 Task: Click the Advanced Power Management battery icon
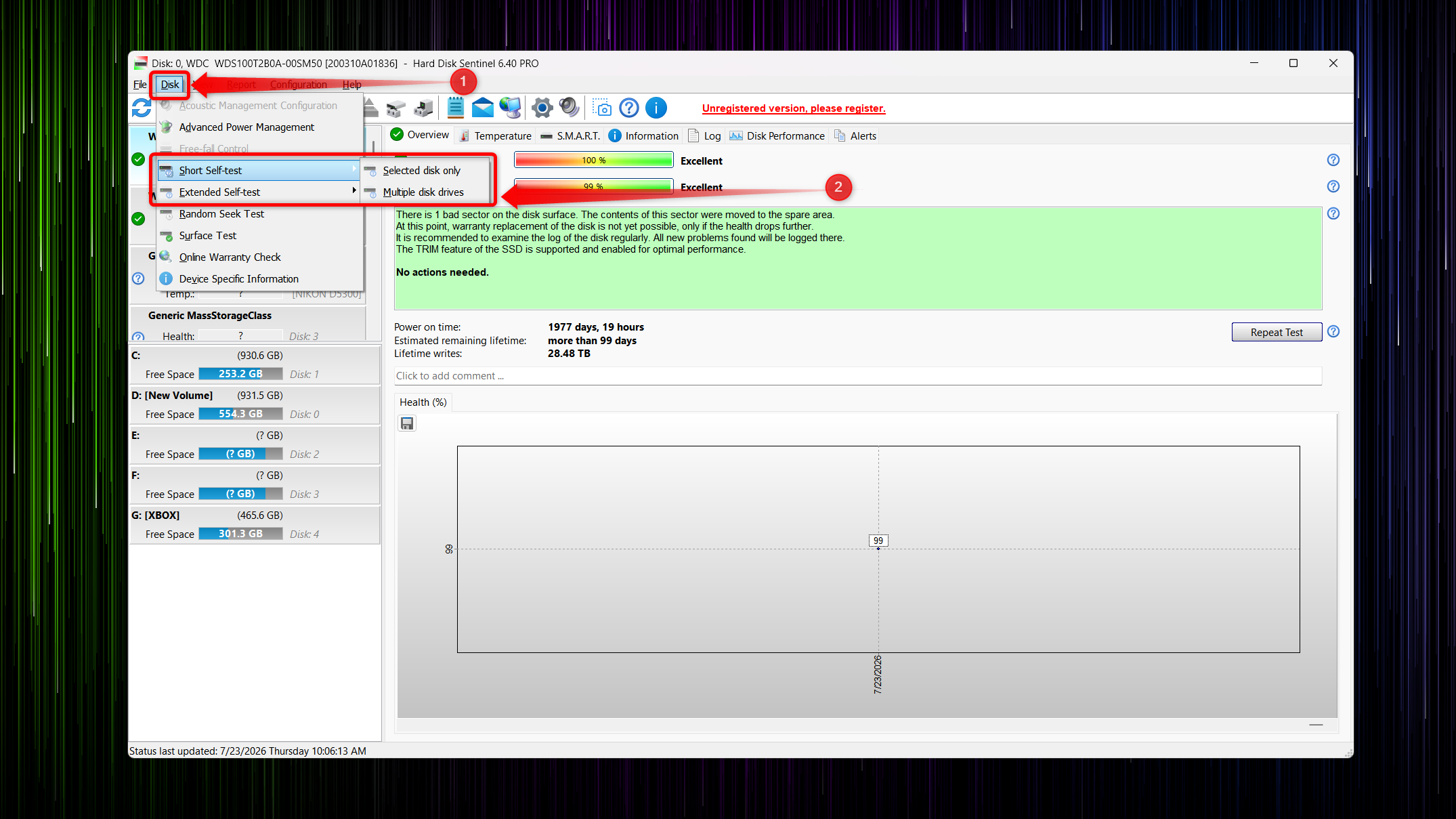[167, 127]
